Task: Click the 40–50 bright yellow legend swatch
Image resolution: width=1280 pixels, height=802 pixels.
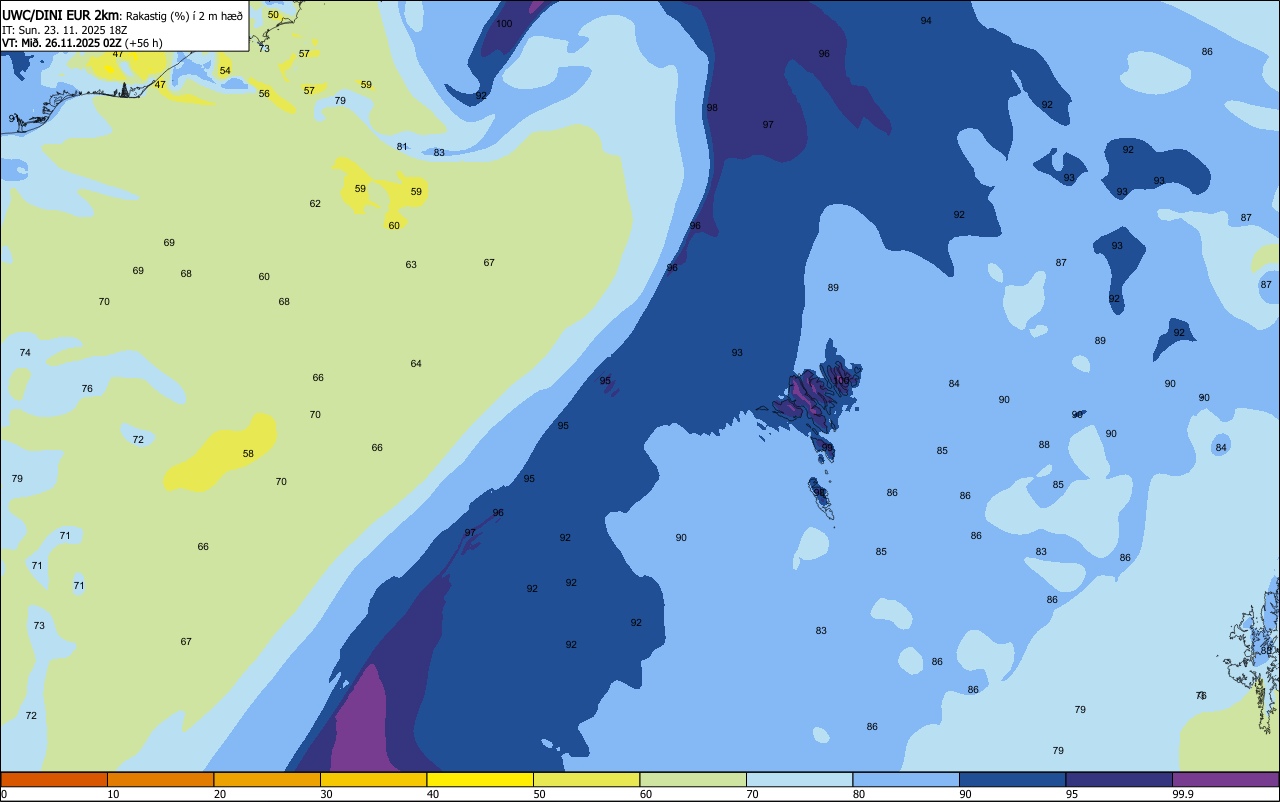Action: coord(480,779)
